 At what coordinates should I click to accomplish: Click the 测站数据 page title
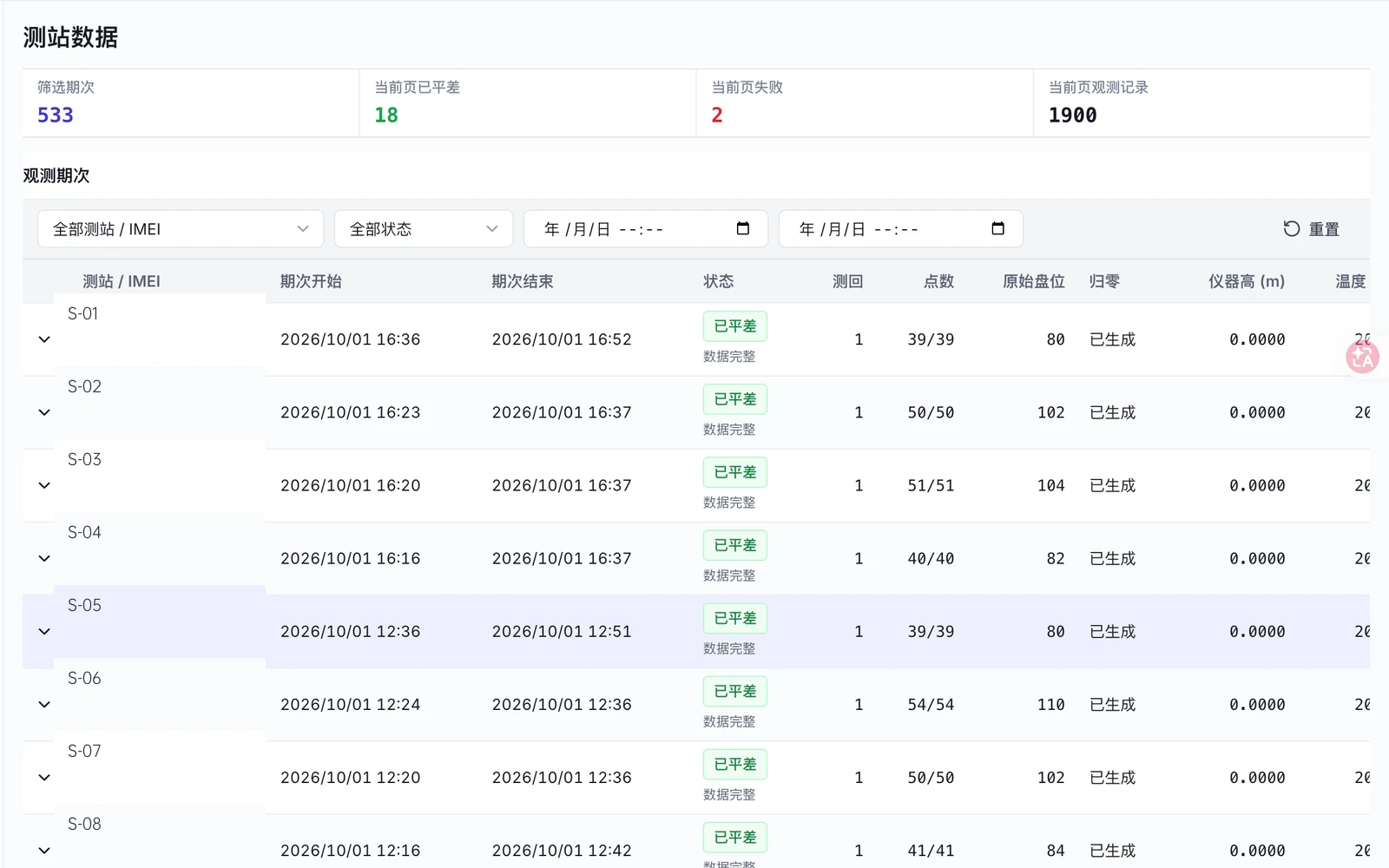click(70, 37)
